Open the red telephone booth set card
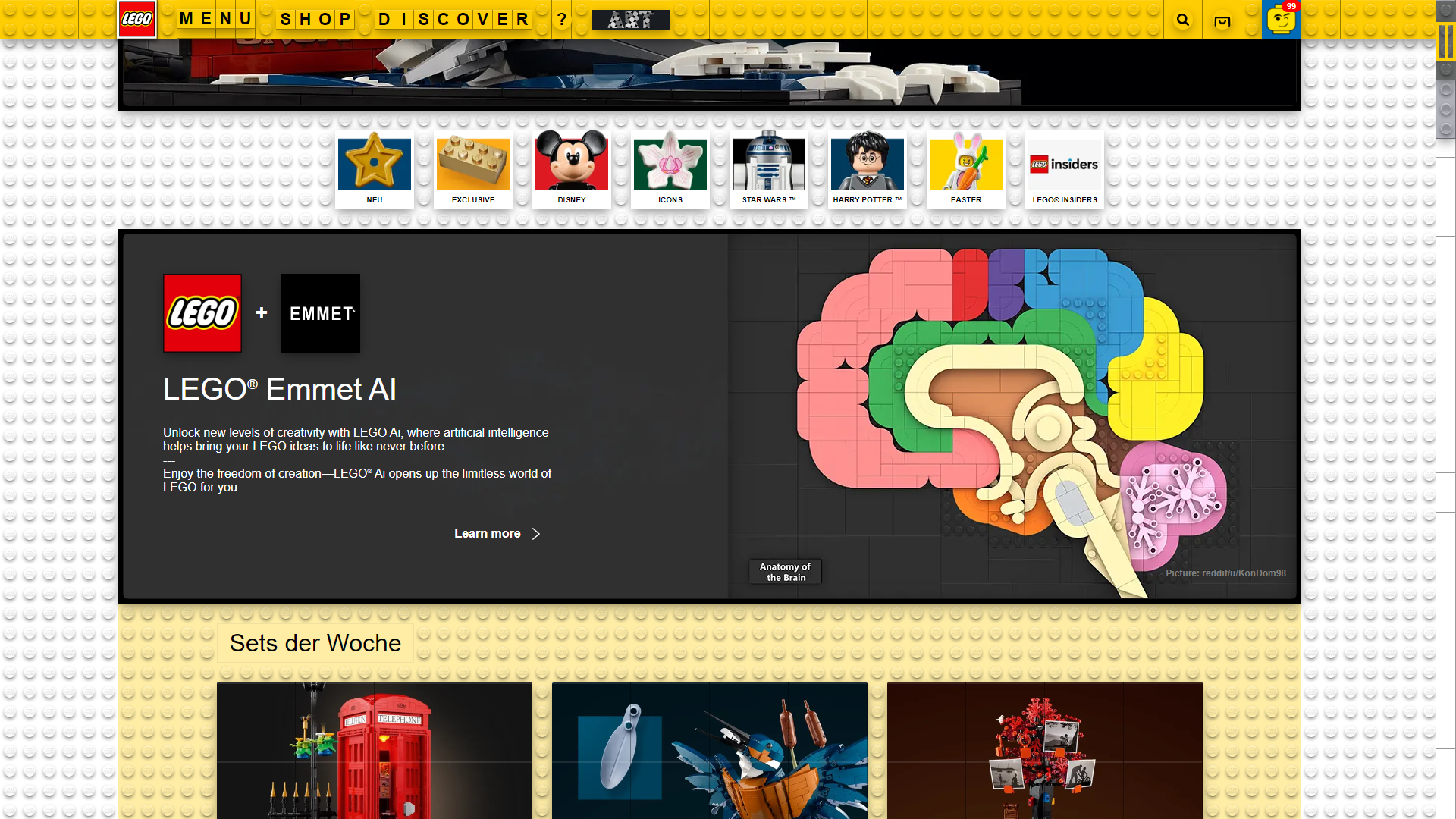The width and height of the screenshot is (1456, 819). (375, 751)
